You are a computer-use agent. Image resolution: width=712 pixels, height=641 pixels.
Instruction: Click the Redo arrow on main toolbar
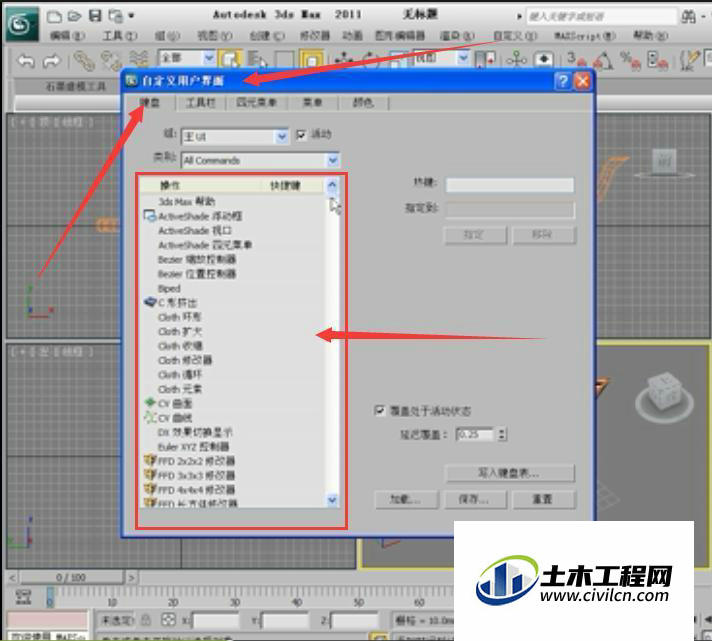[51, 60]
